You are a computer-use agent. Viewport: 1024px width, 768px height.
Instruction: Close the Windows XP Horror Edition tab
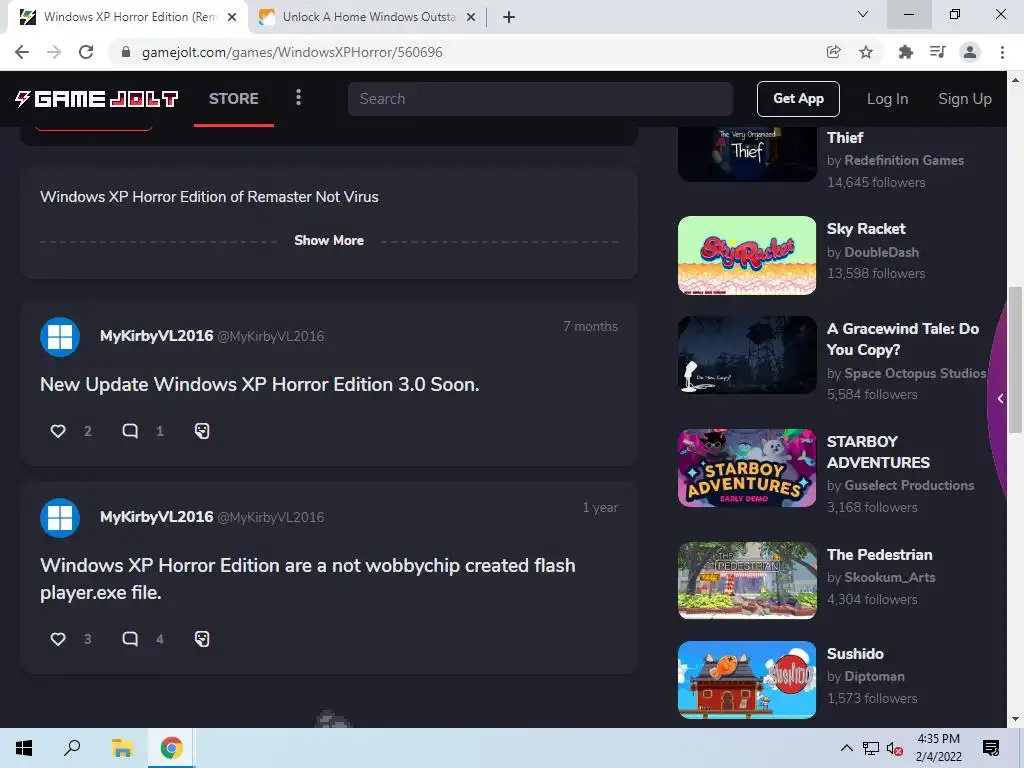232,18
